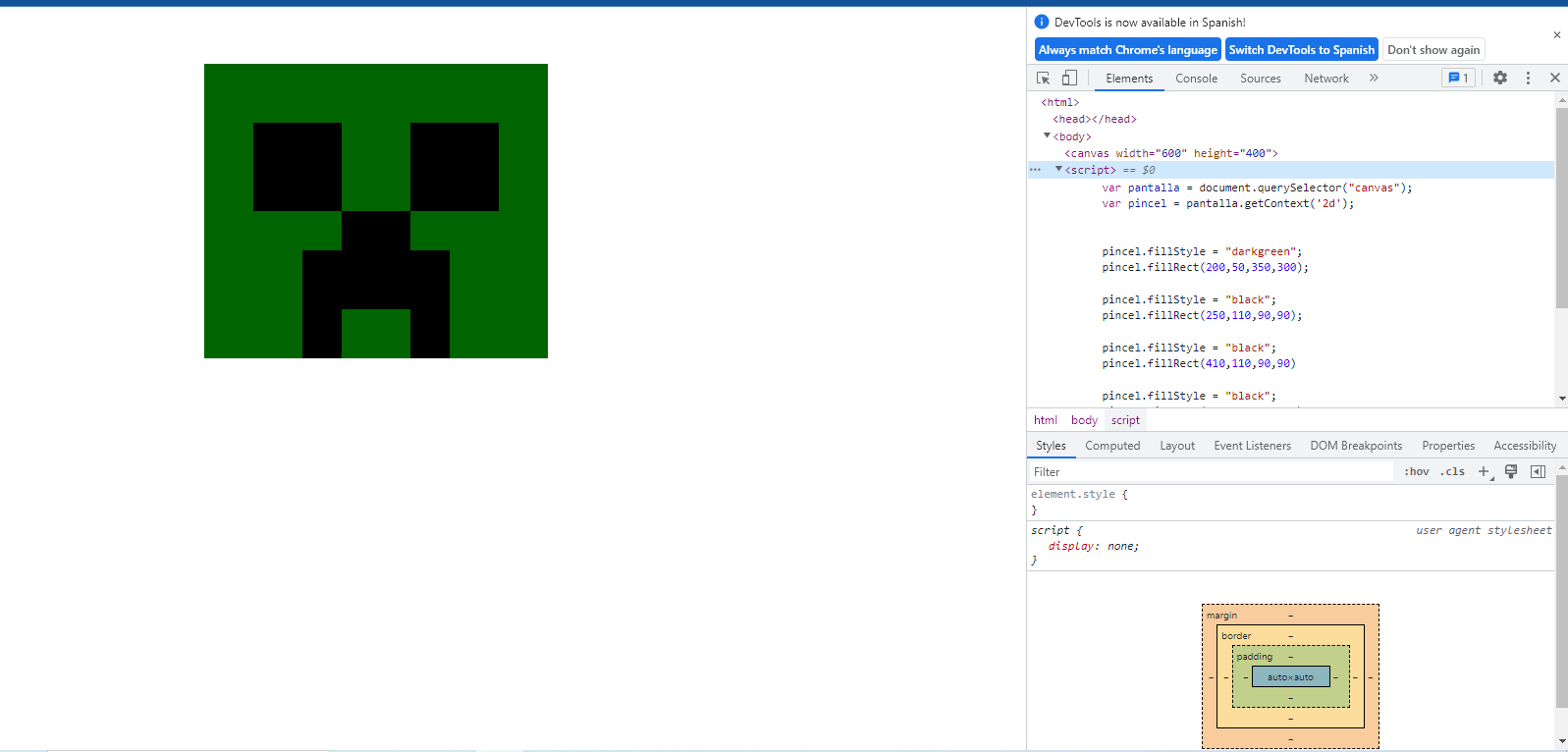Viewport: 1568px width, 752px height.
Task: Open the Accessibility pane tab
Action: (x=1525, y=446)
